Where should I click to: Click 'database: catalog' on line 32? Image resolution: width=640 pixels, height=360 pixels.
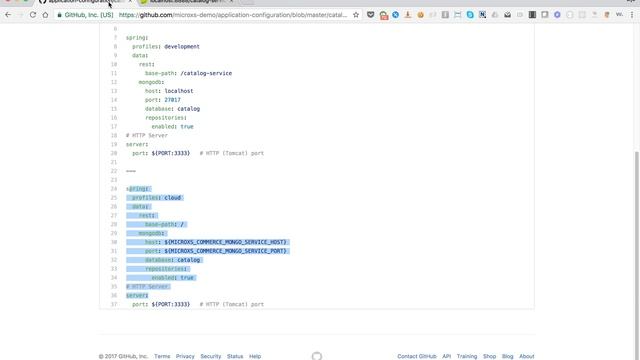172,260
